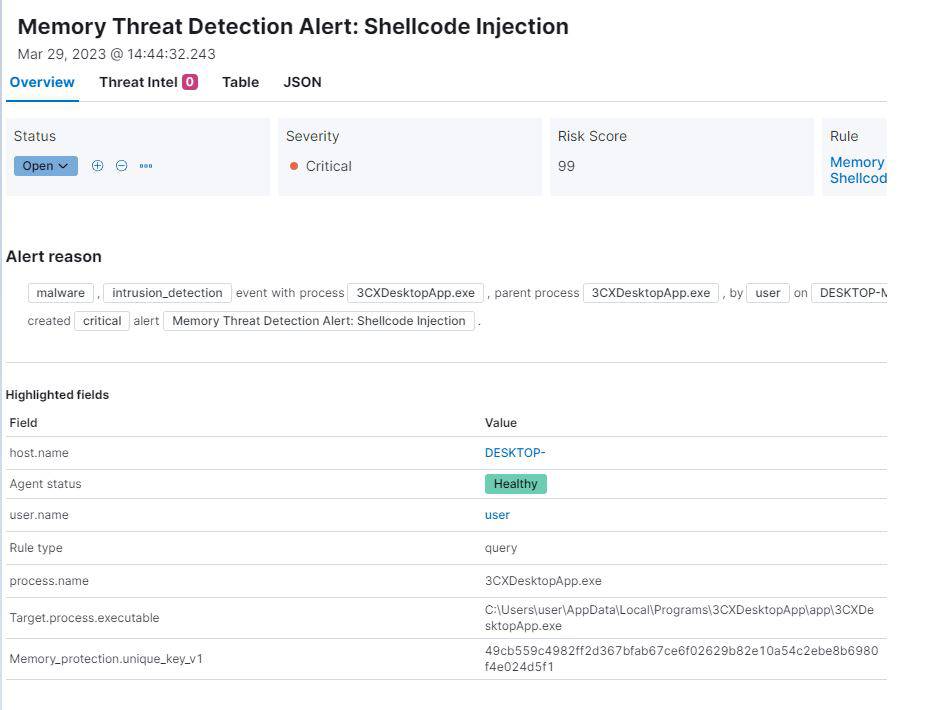
Task: Open more actions ellipsis beside Status
Action: point(146,166)
